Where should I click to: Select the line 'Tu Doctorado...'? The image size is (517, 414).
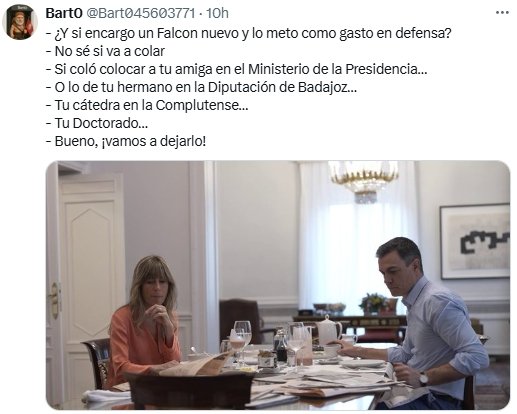tap(97, 123)
